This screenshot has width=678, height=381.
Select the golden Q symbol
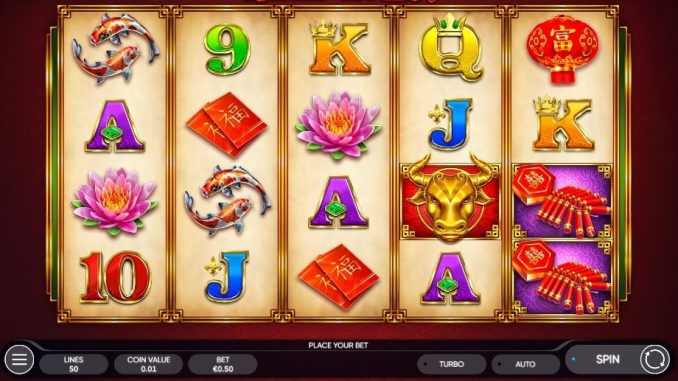pyautogui.click(x=450, y=48)
